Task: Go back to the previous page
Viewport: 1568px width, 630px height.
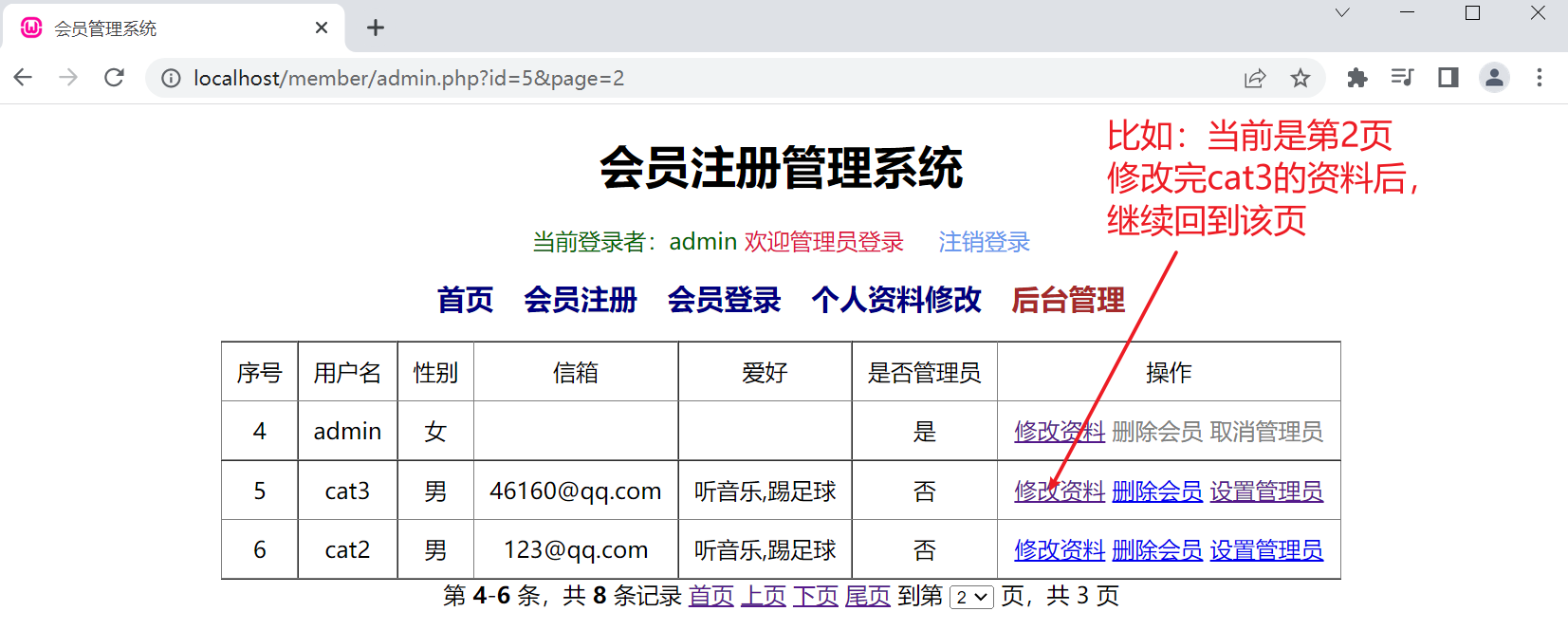Action: pyautogui.click(x=24, y=78)
